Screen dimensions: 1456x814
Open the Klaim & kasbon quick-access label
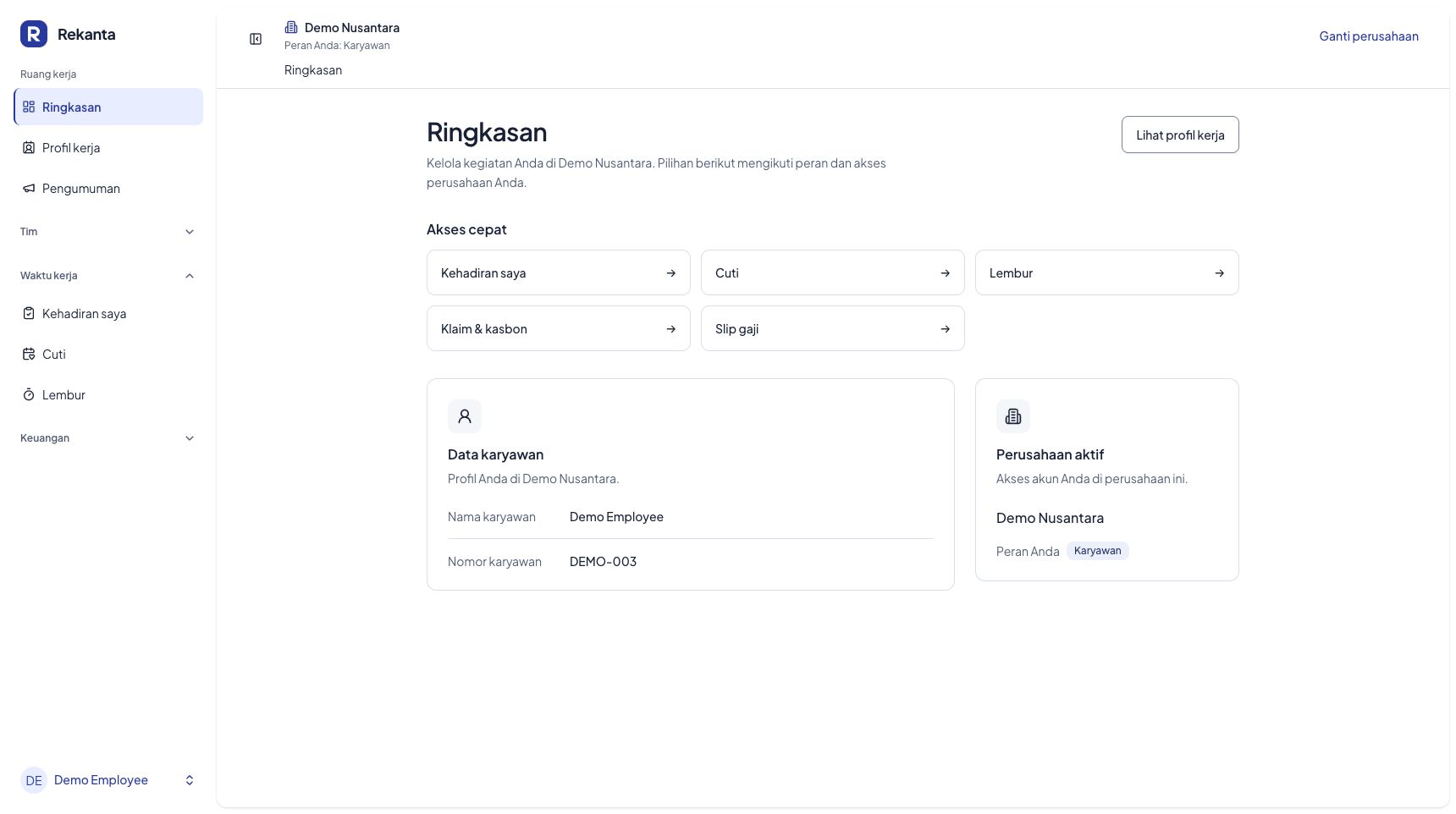coord(484,328)
